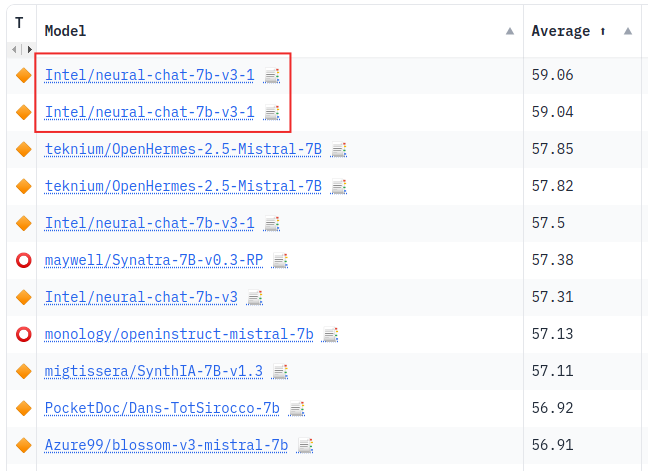Select average value 57.5

point(548,223)
